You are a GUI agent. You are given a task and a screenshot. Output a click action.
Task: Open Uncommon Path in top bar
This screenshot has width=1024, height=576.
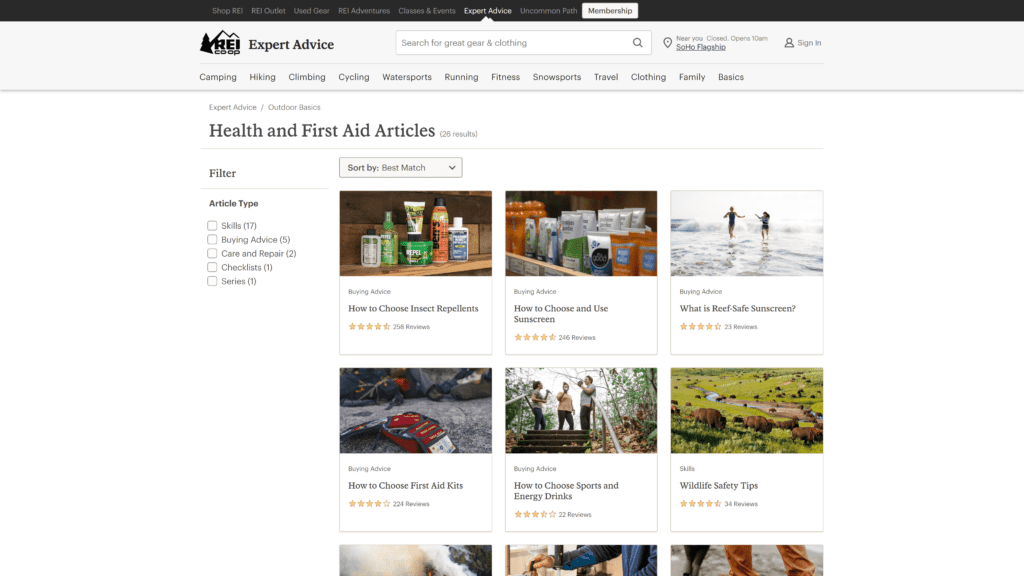[549, 10]
